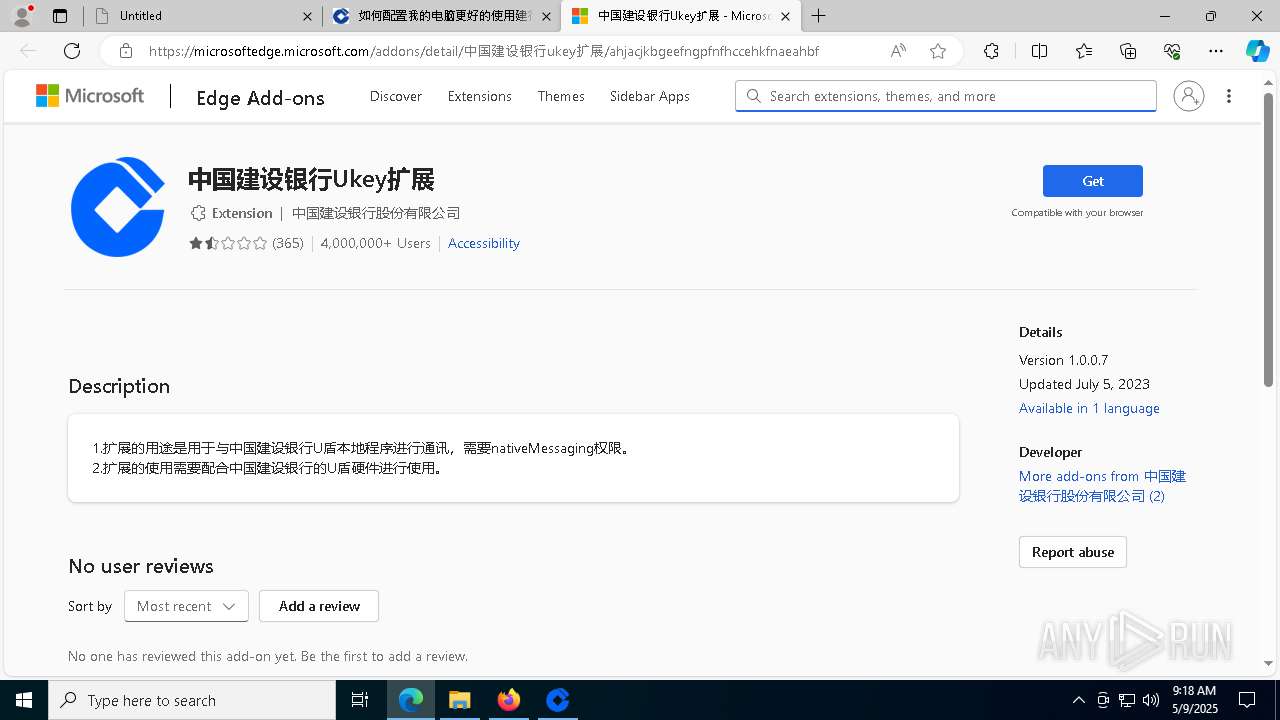Click the star rating for the extension
Viewport: 1280px width, 720px height.
(x=229, y=243)
